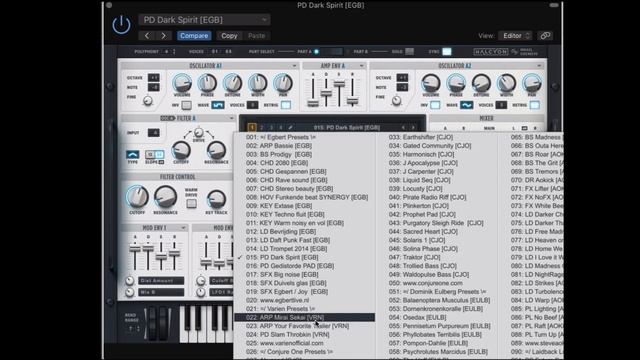Expand the Mod Env 1 header menu
Image resolution: width=640 pixels, height=360 pixels.
click(x=183, y=228)
